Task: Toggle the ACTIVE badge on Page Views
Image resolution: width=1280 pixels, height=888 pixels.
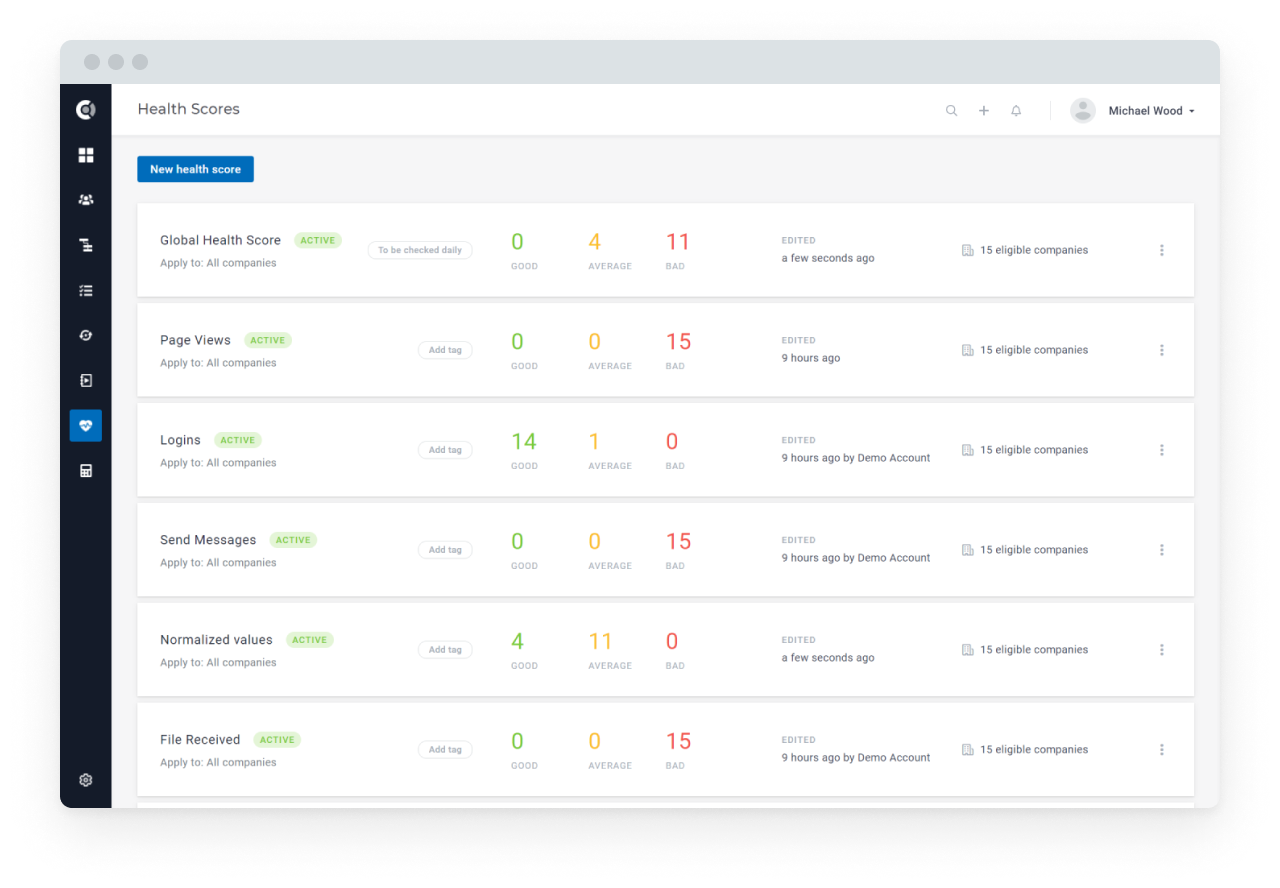Action: pyautogui.click(x=267, y=340)
